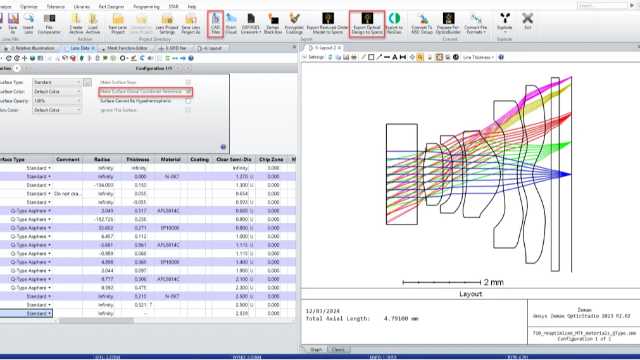Click the Thickness column header

pos(138,159)
